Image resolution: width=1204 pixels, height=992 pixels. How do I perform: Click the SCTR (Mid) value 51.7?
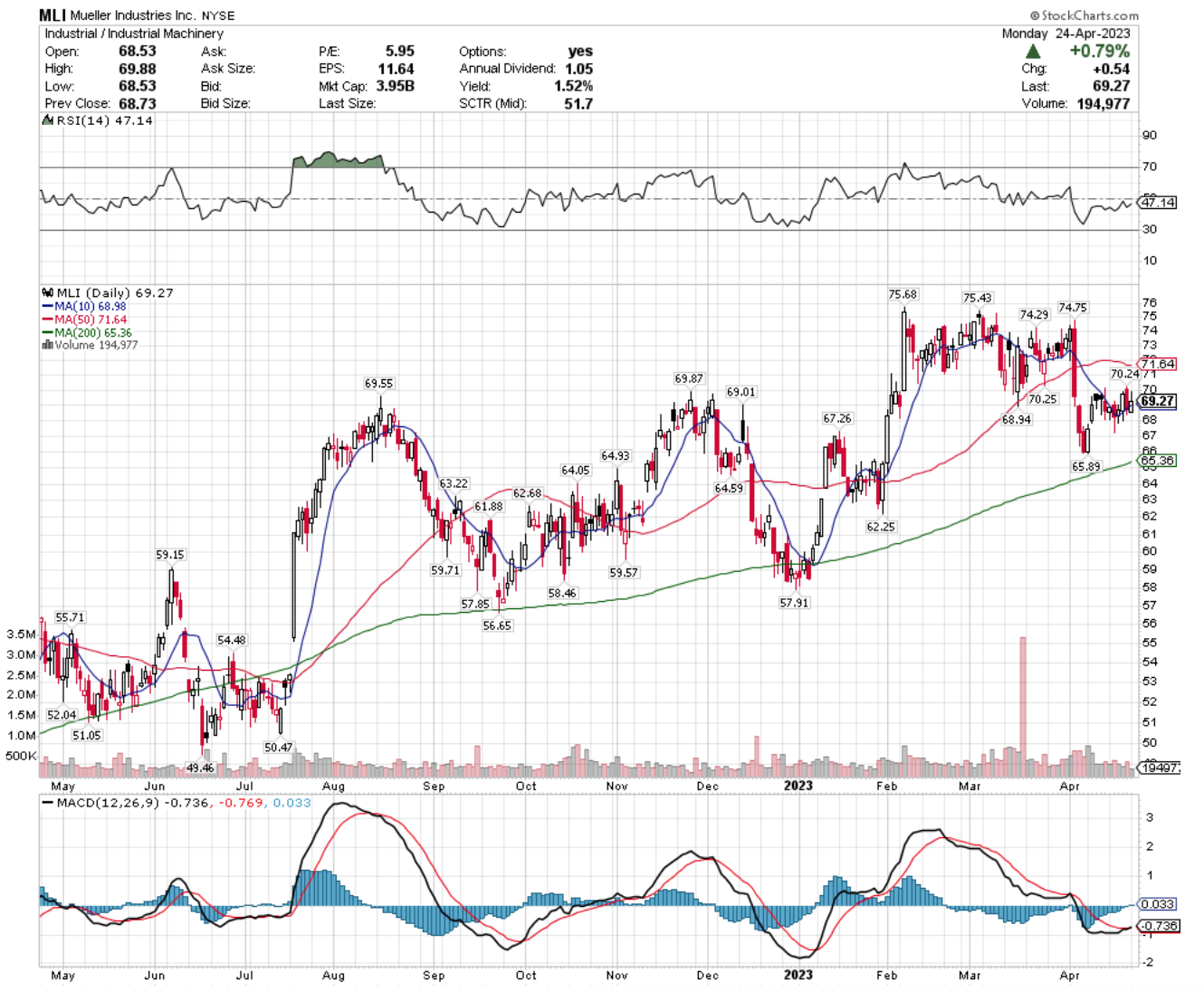578,103
